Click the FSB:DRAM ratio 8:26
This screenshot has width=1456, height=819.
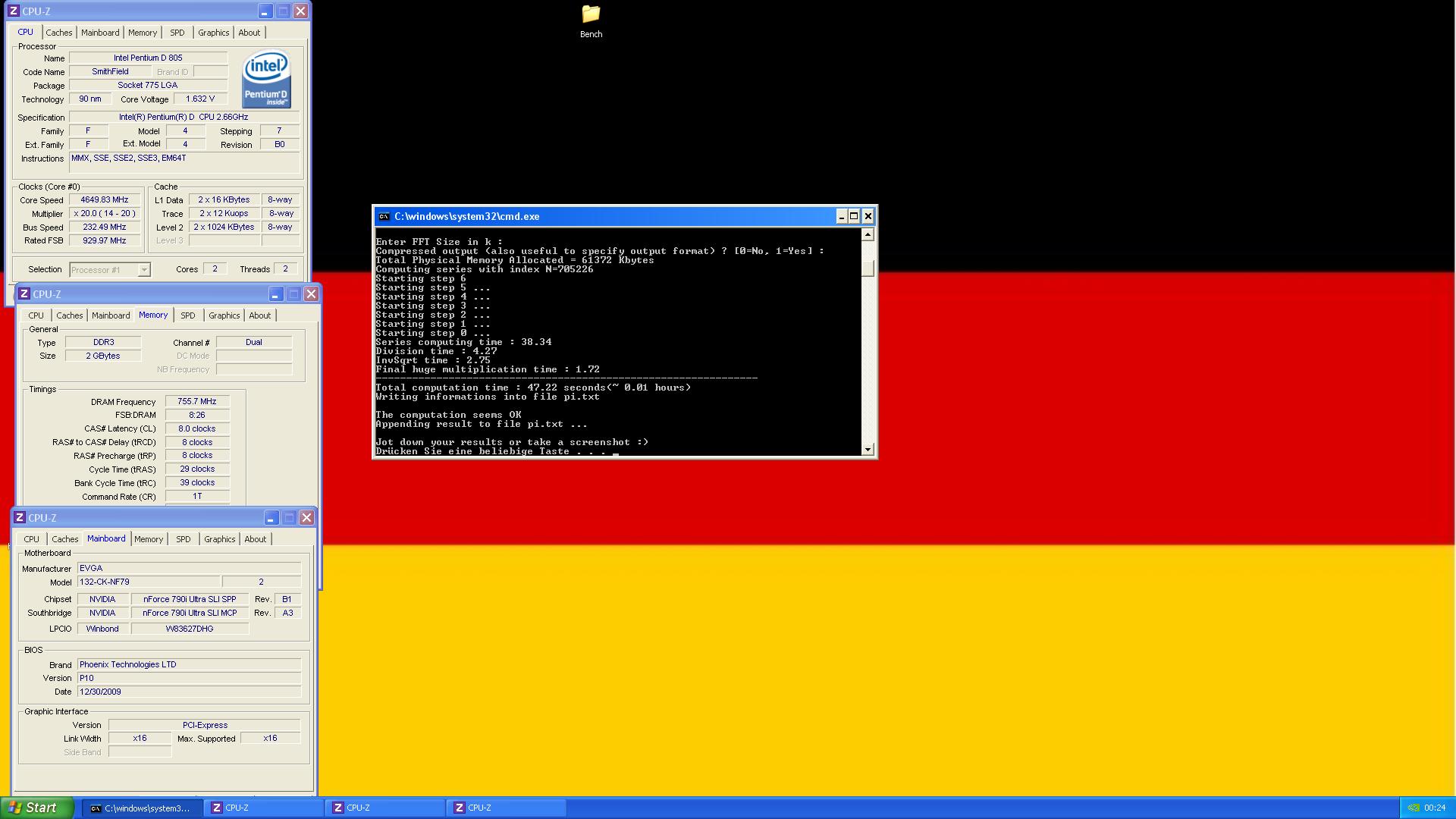point(197,416)
